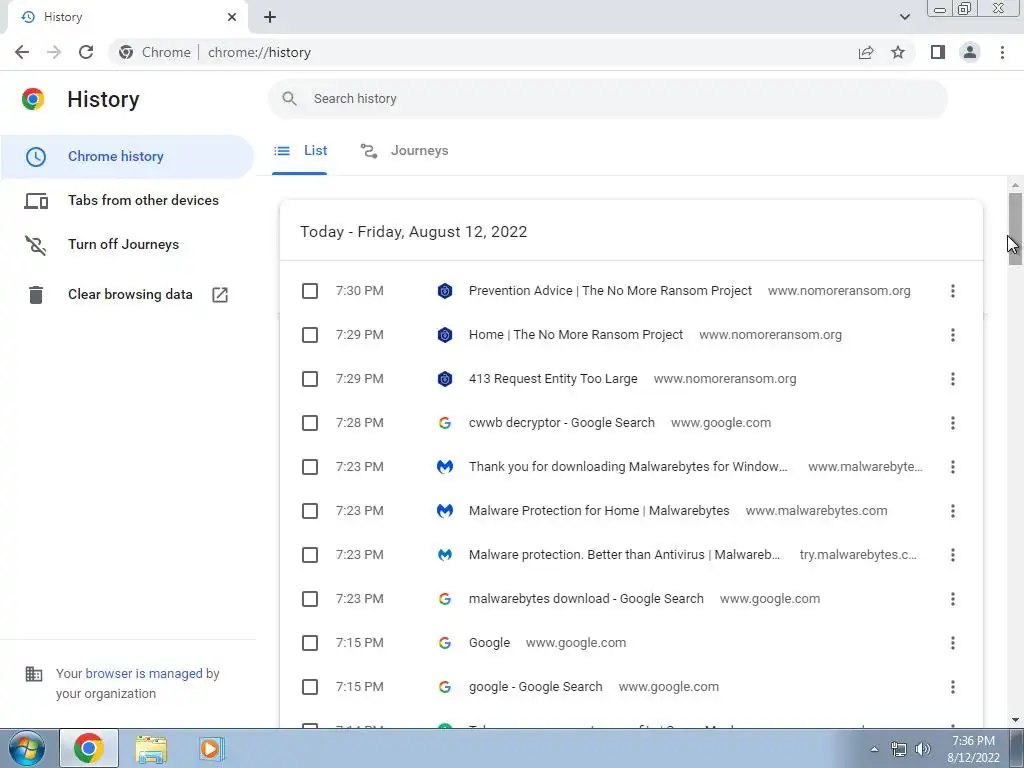
Task: Open the Chrome side panel icon
Action: 938,52
